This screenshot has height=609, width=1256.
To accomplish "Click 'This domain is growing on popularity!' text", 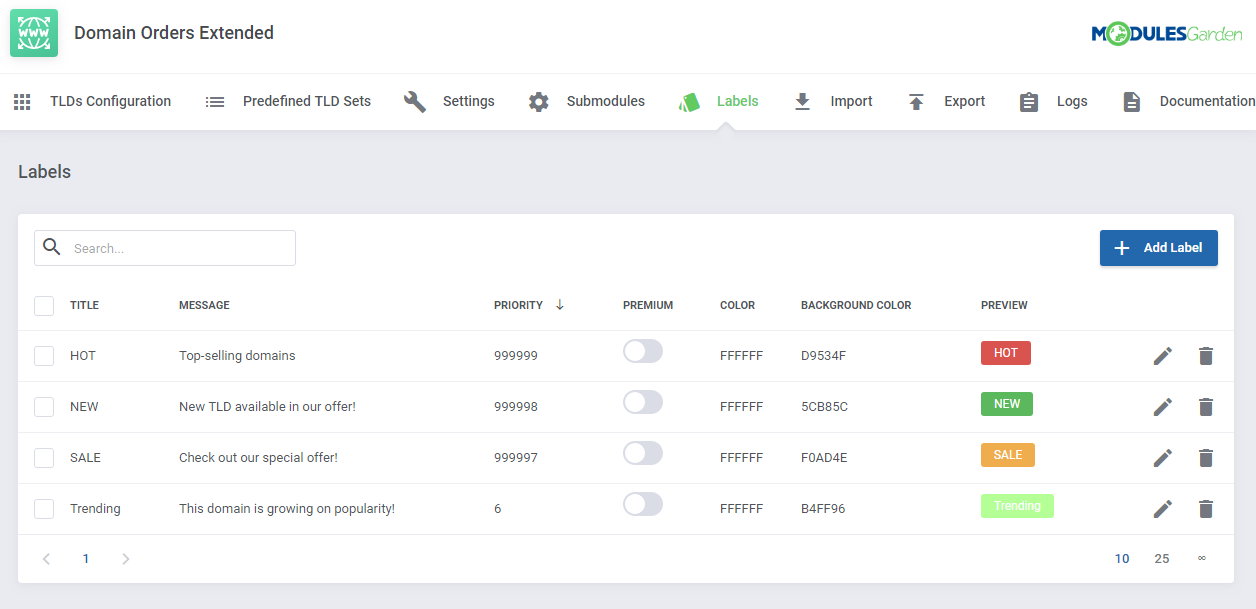I will pos(287,509).
